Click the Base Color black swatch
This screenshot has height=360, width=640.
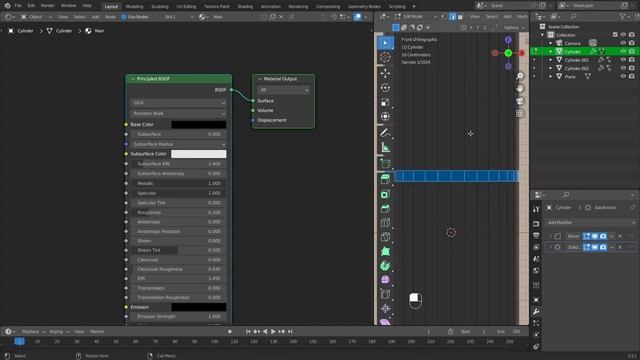tap(198, 124)
